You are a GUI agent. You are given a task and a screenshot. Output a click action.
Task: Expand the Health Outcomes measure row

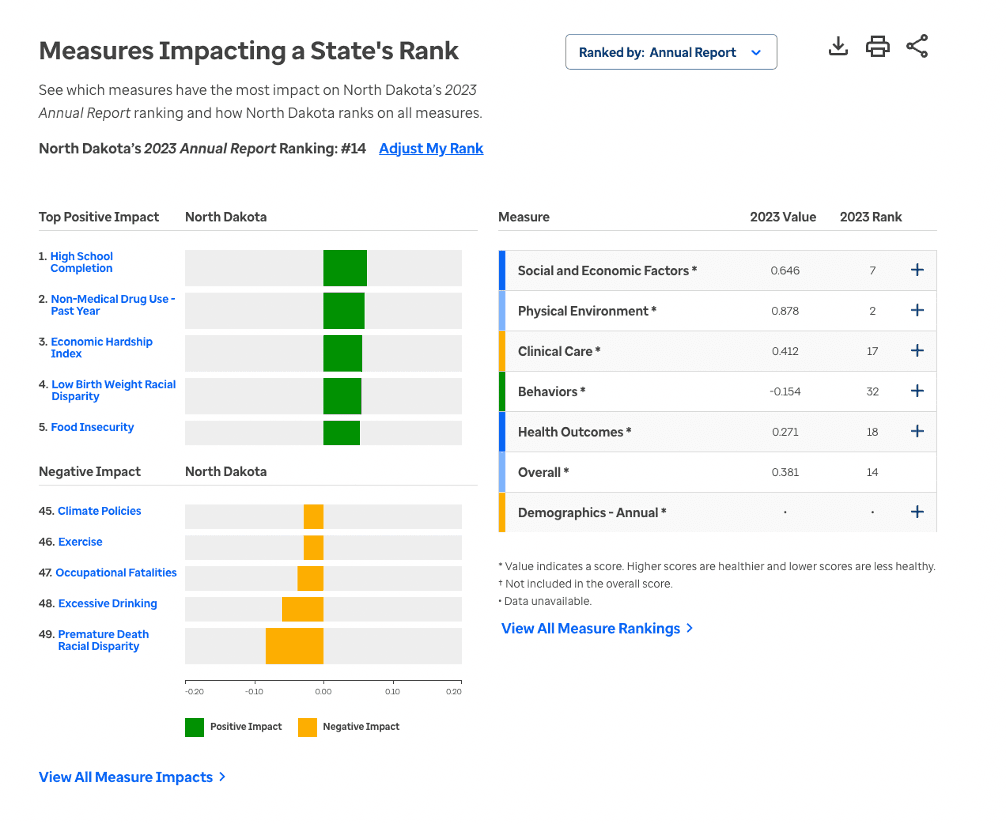[x=917, y=431]
